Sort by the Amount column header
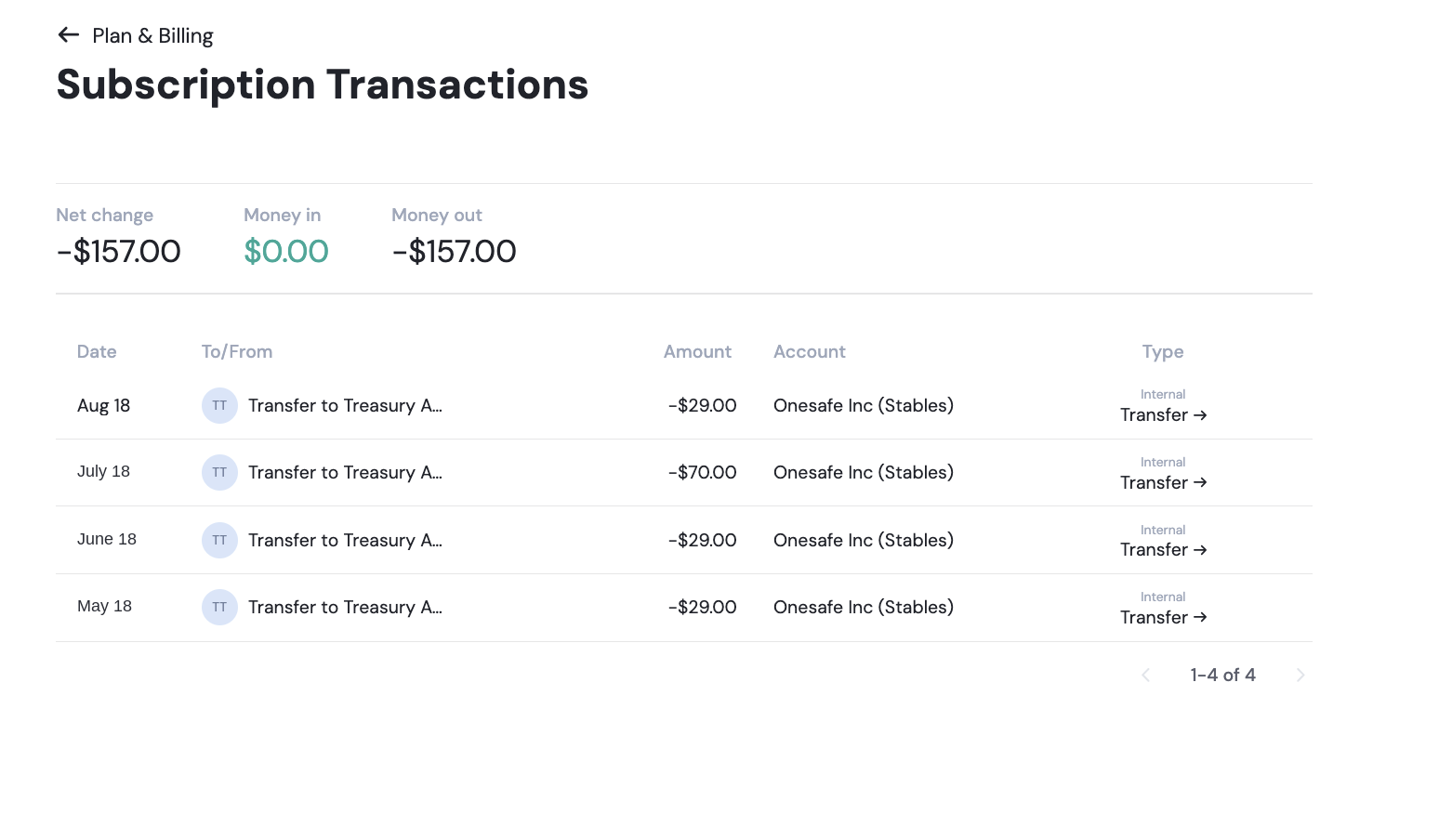This screenshot has height=840, width=1439. (x=697, y=351)
